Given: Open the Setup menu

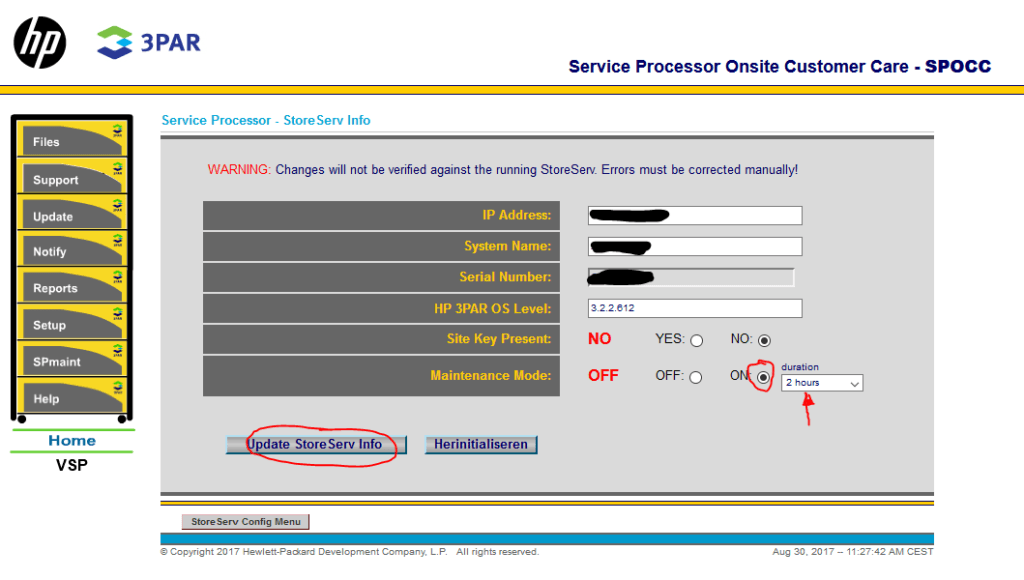Looking at the screenshot, I should (72, 323).
